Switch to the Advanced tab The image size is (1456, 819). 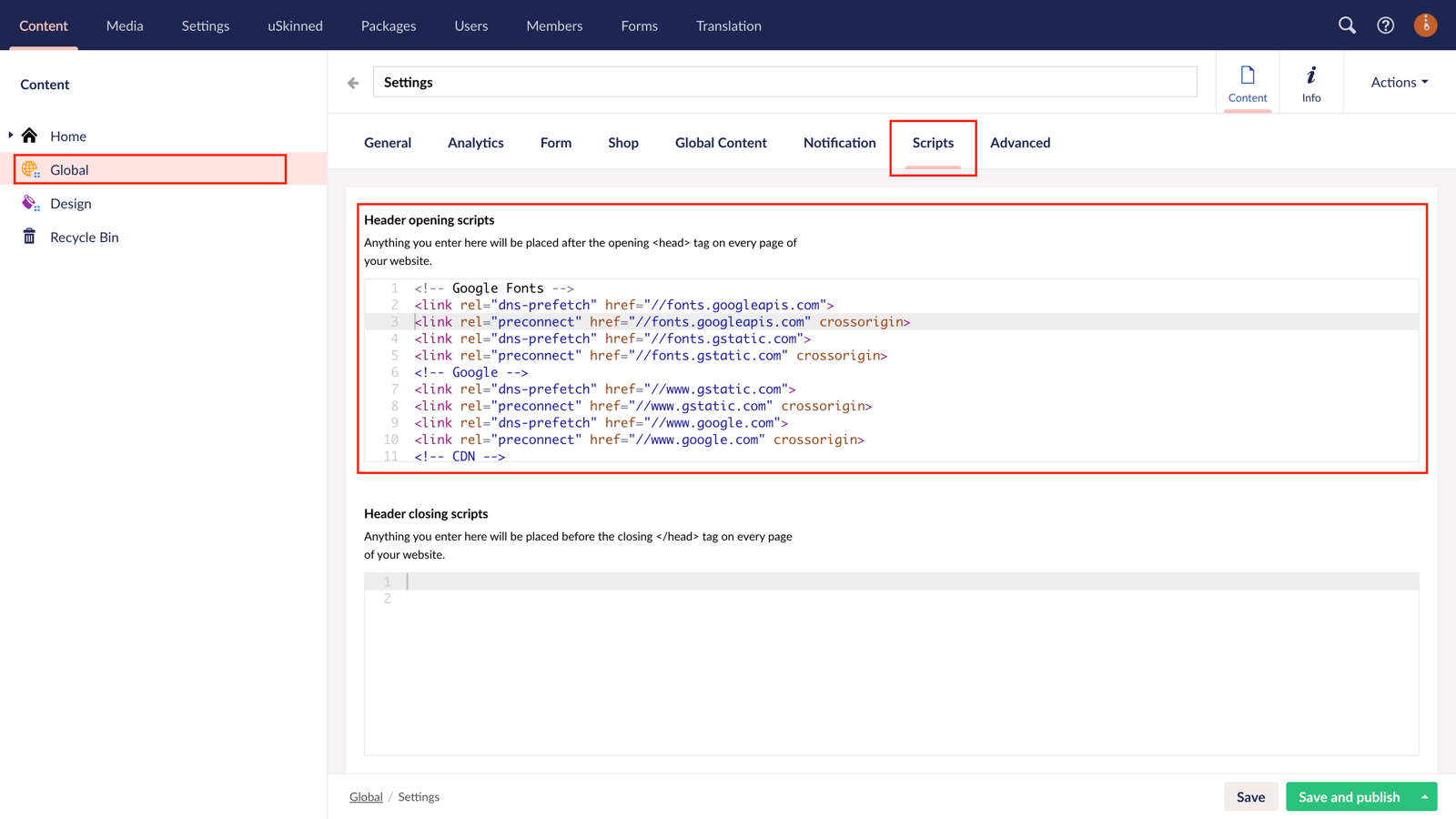tap(1020, 143)
